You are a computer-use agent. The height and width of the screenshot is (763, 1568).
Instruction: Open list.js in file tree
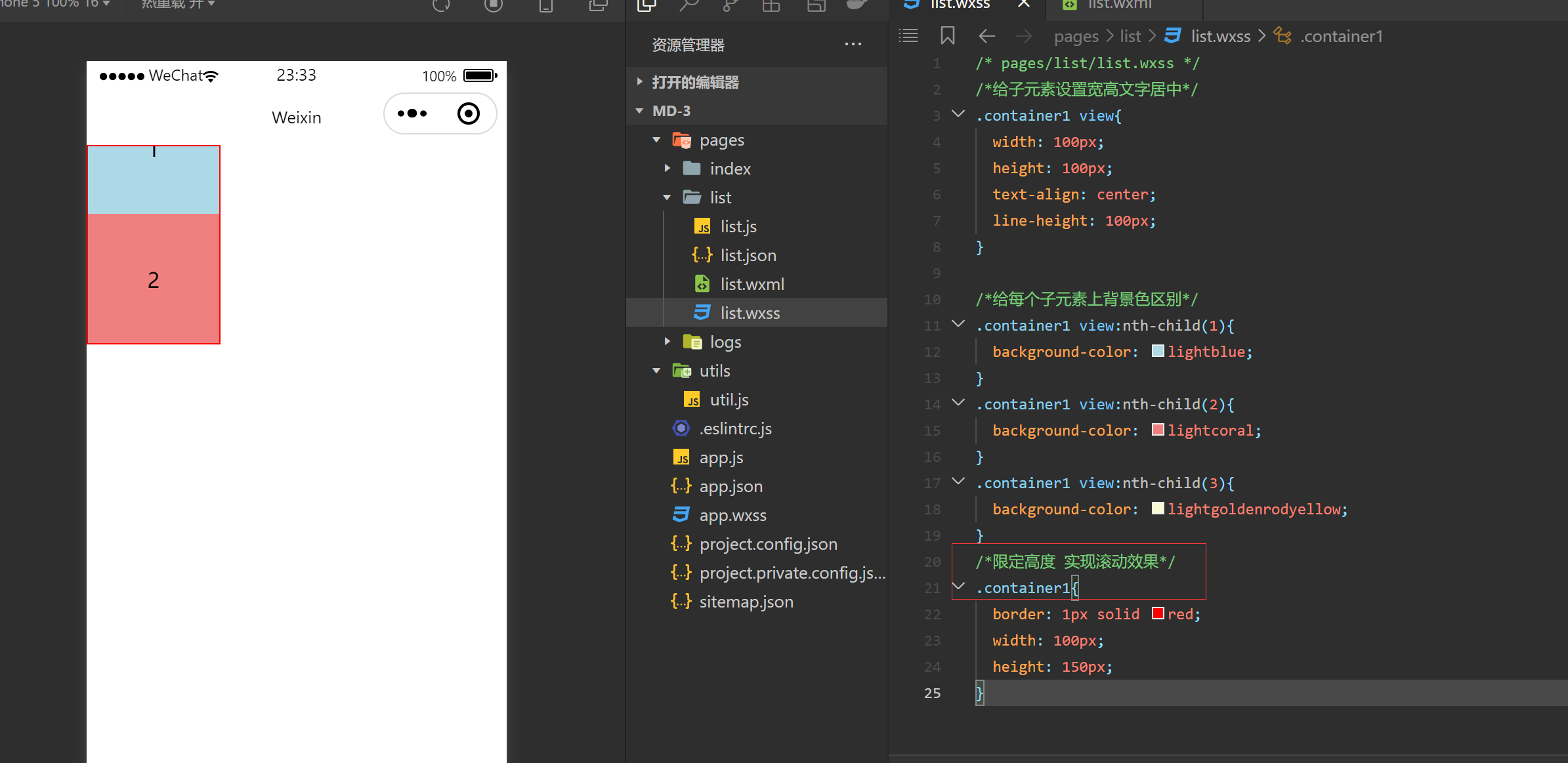[x=738, y=226]
